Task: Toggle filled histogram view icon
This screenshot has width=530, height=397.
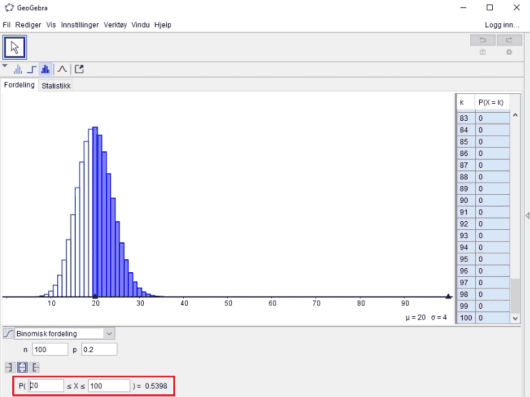Action: (45, 69)
